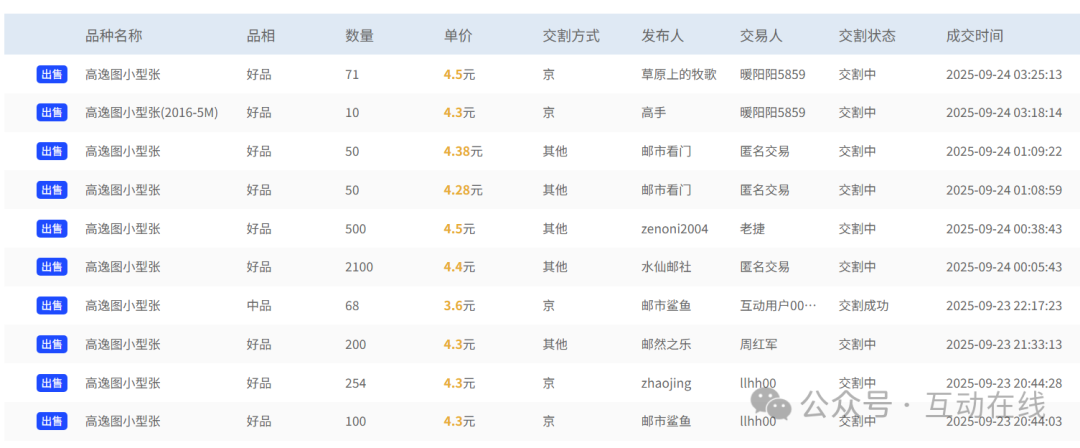Click the 出售 badge in the 中品 row
Viewport: 1080px width, 448px height.
pyautogui.click(x=52, y=306)
